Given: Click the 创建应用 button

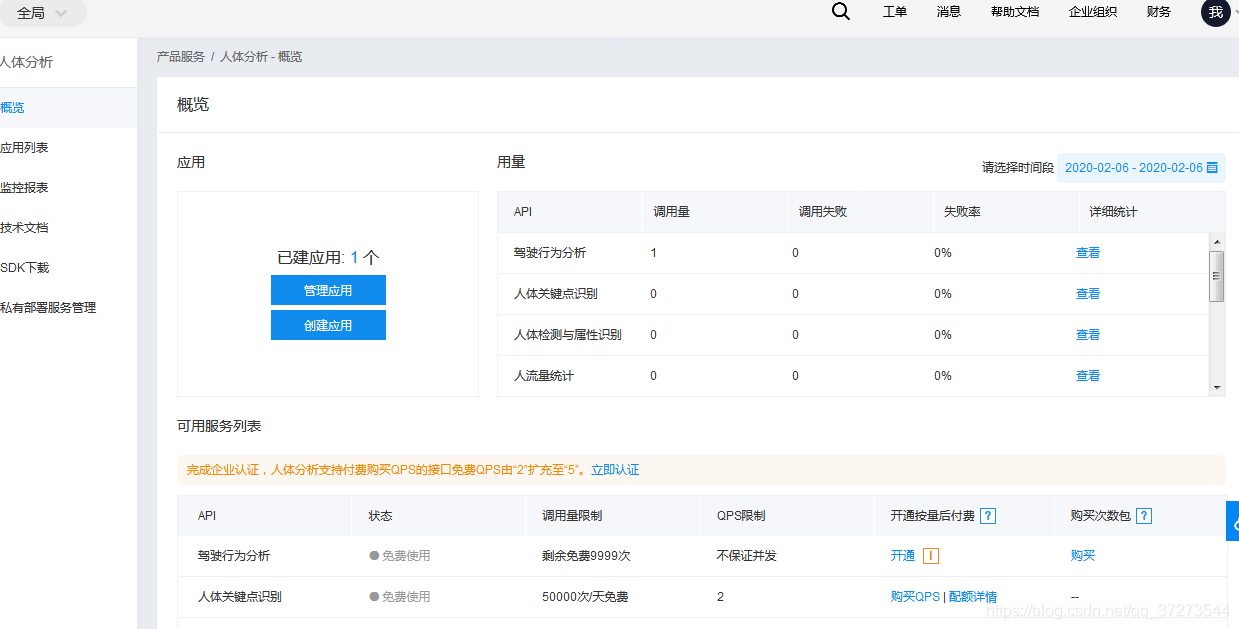Looking at the screenshot, I should pos(328,325).
